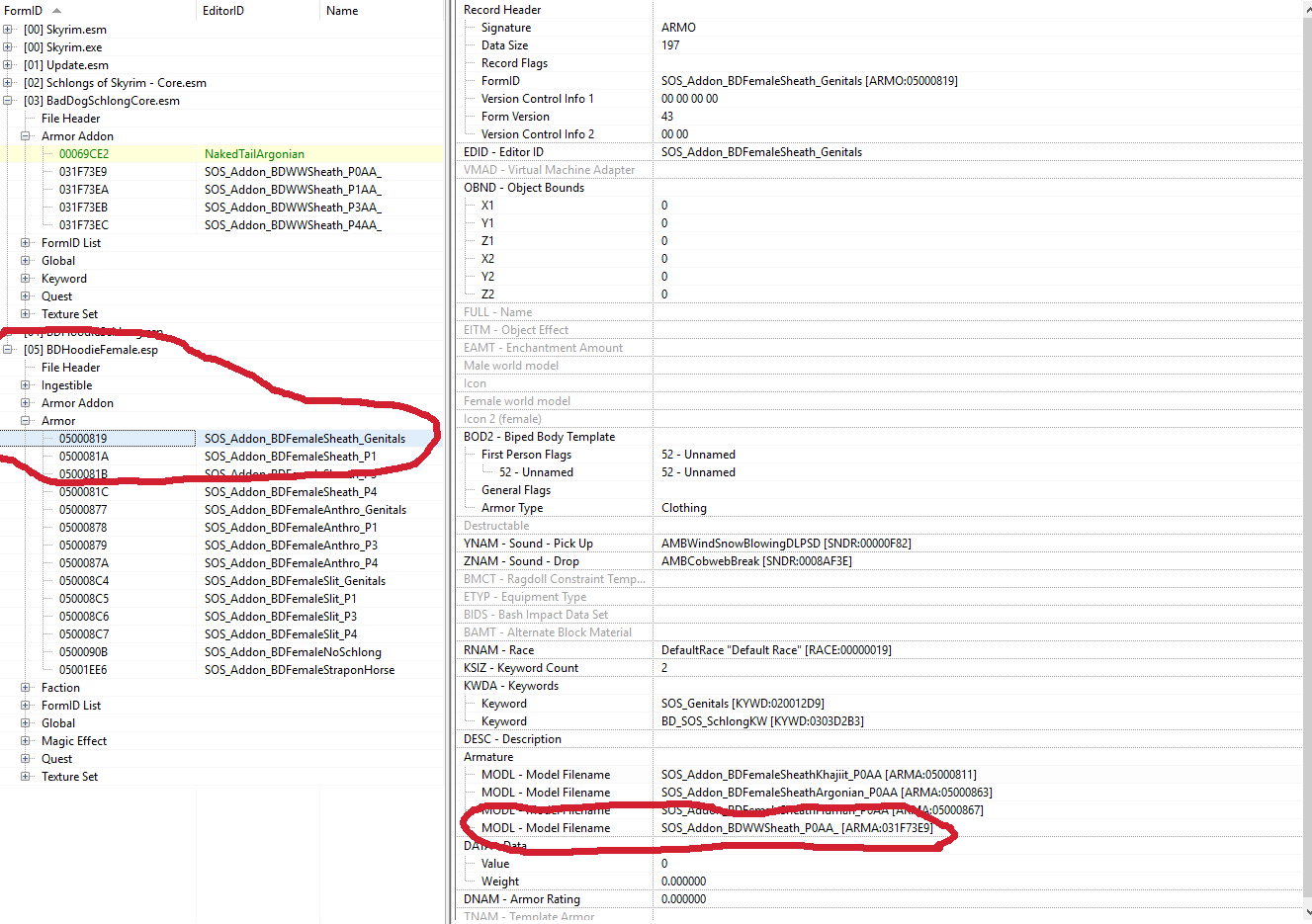This screenshot has width=1312, height=924.
Task: Expand FormID List under BadDogSchlongCore.esm
Action: 26,243
